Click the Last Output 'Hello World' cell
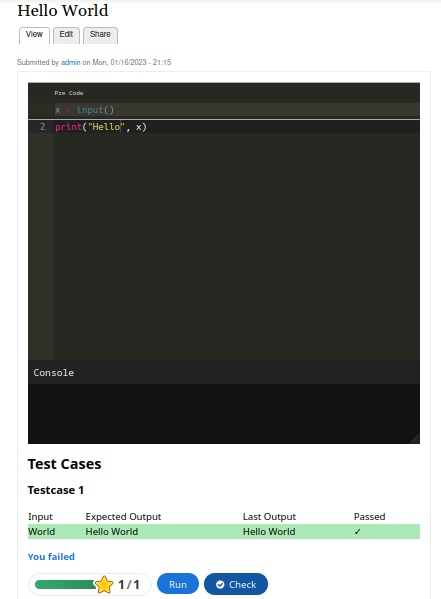 tap(269, 531)
